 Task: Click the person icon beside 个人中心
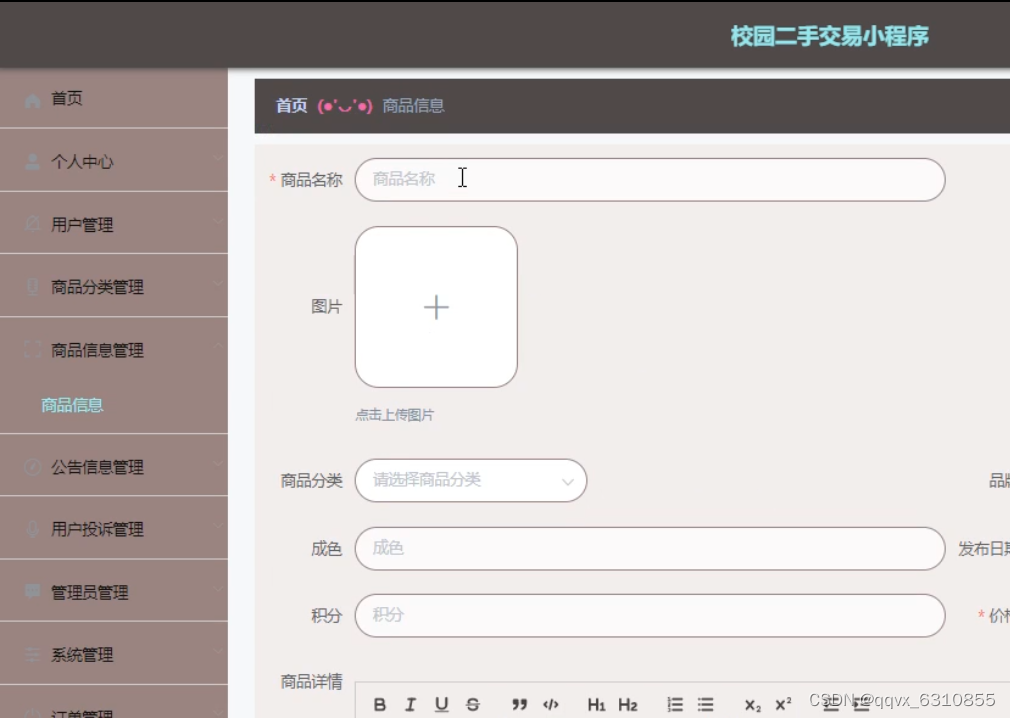[32, 162]
